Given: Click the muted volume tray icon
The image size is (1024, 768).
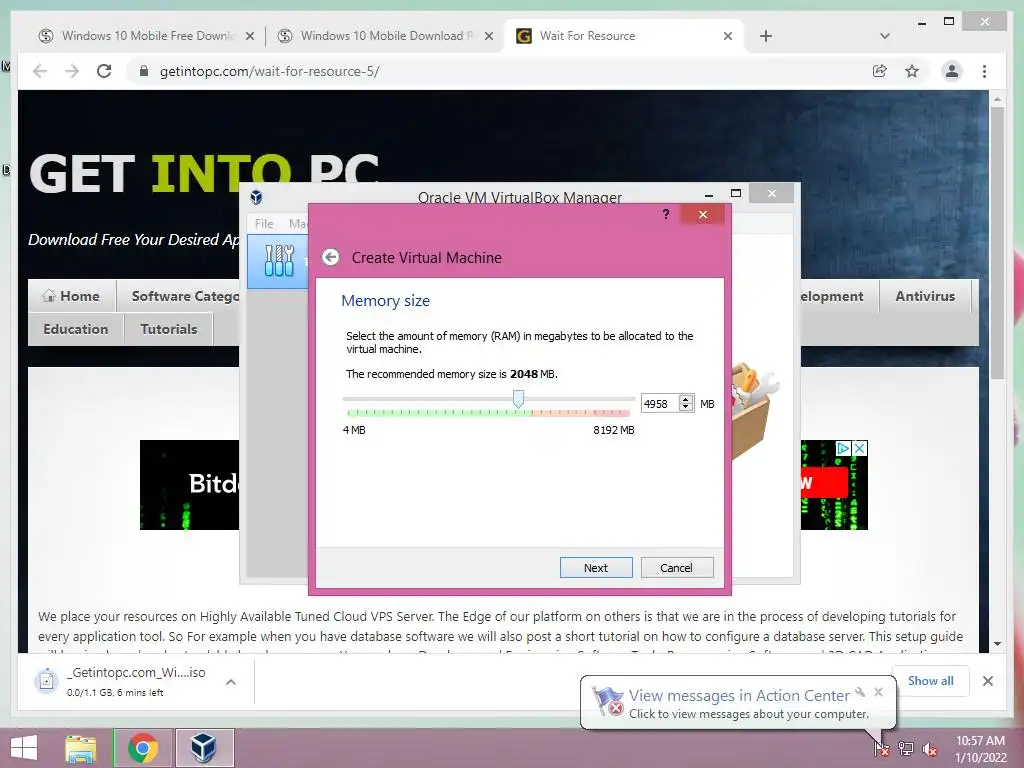Looking at the screenshot, I should point(929,749).
